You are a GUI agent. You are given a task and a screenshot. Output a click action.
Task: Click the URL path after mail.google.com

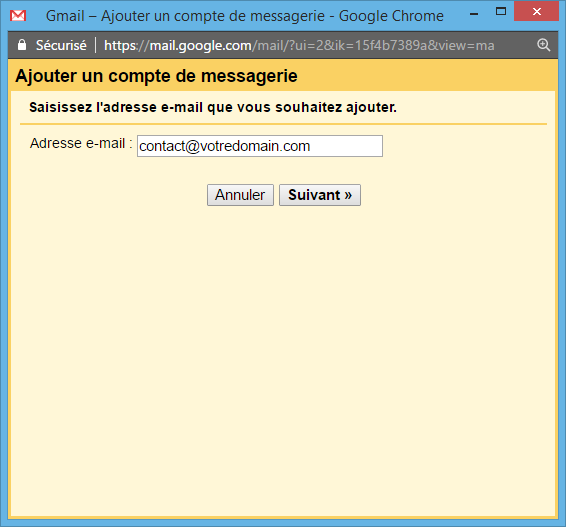click(373, 45)
